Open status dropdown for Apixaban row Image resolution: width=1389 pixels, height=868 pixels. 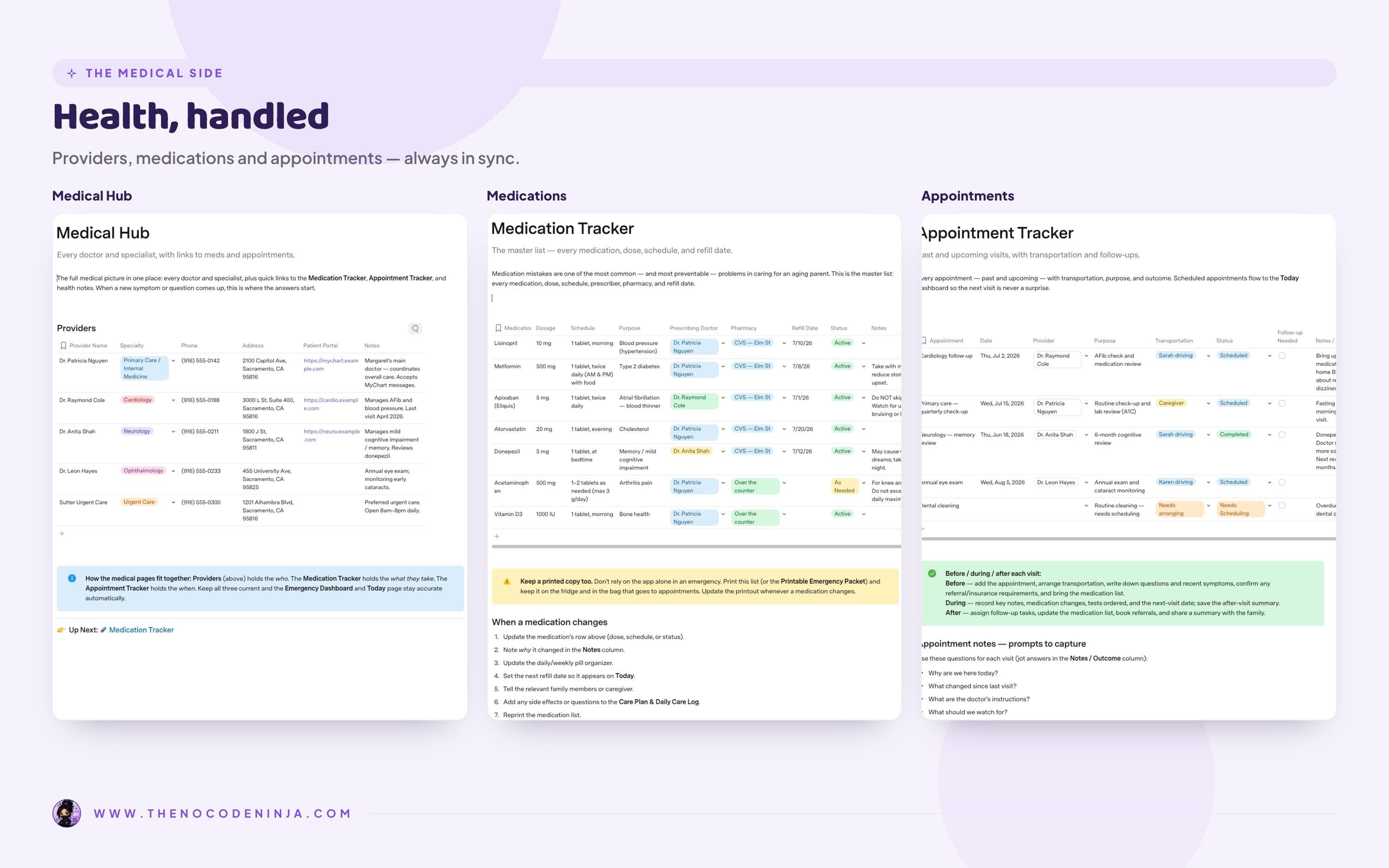[863, 398]
